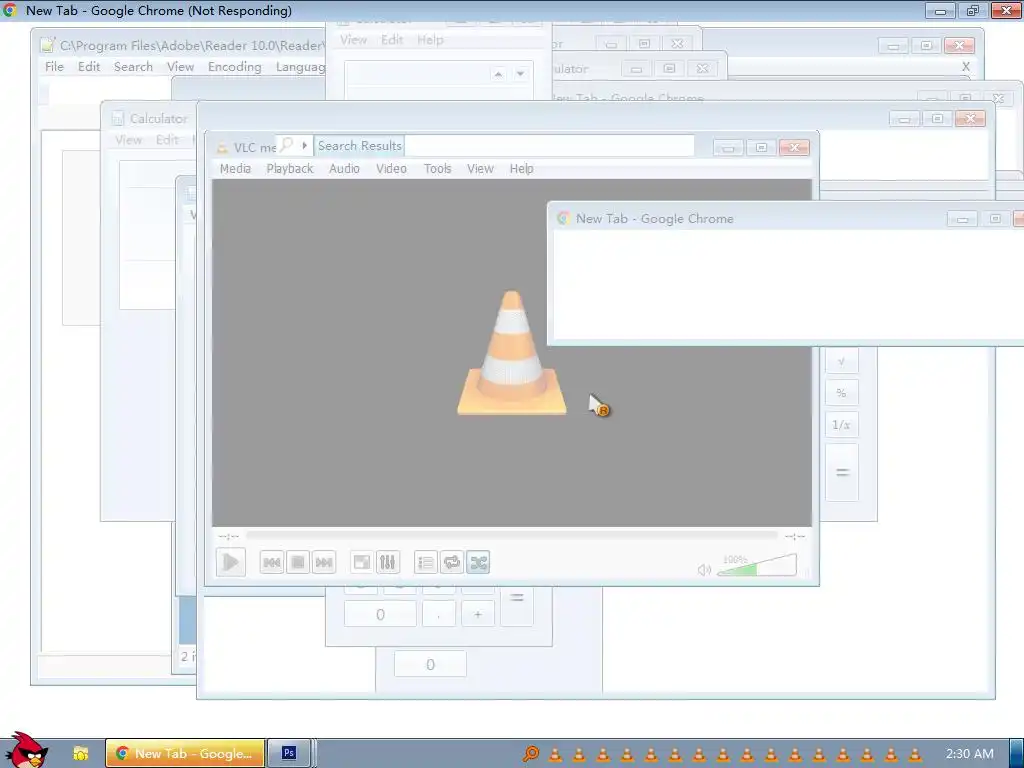Open the VLC Audio menu
The image size is (1024, 768).
click(344, 168)
